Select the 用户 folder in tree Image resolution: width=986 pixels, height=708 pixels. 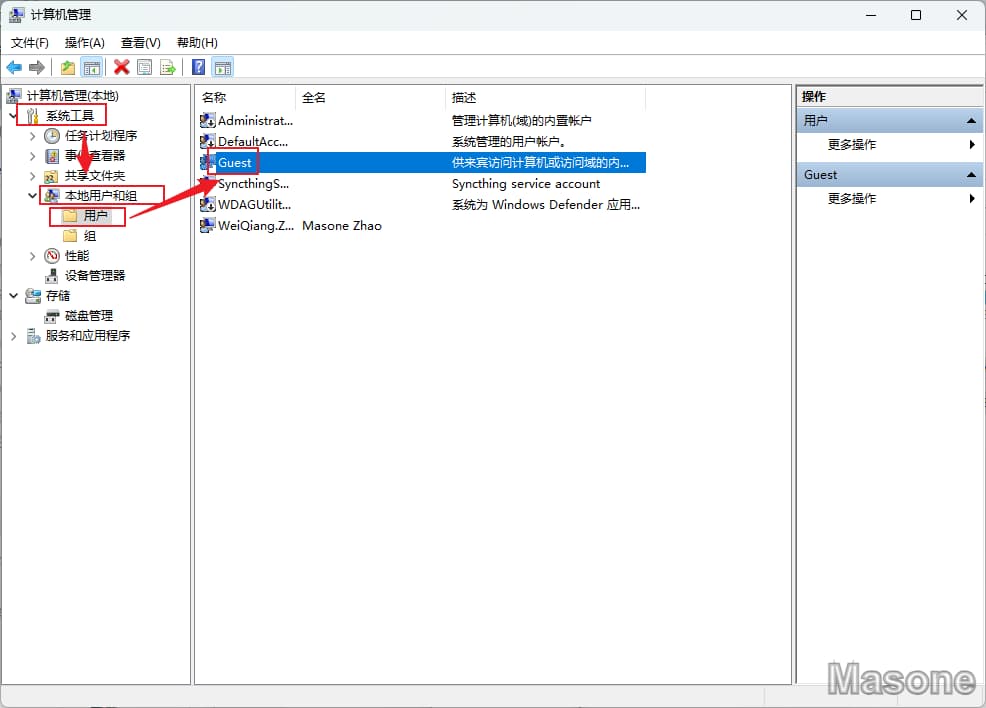95,216
